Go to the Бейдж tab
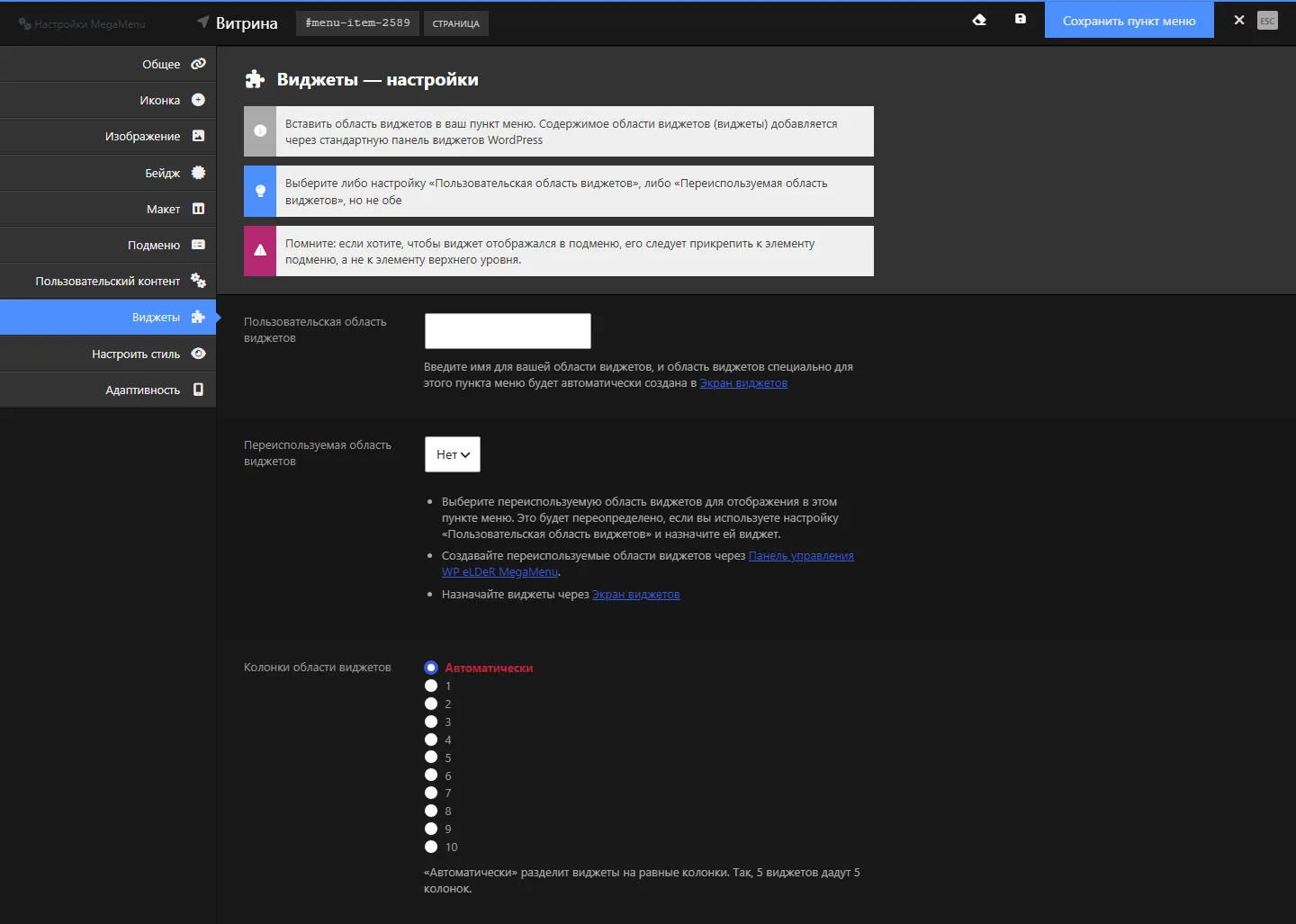The height and width of the screenshot is (924, 1296). click(108, 173)
